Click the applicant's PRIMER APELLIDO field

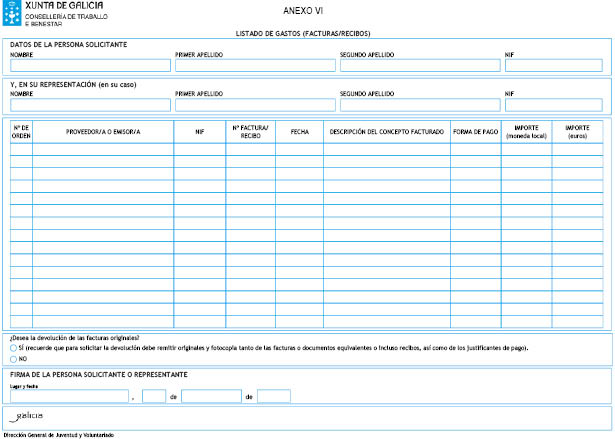tap(254, 66)
